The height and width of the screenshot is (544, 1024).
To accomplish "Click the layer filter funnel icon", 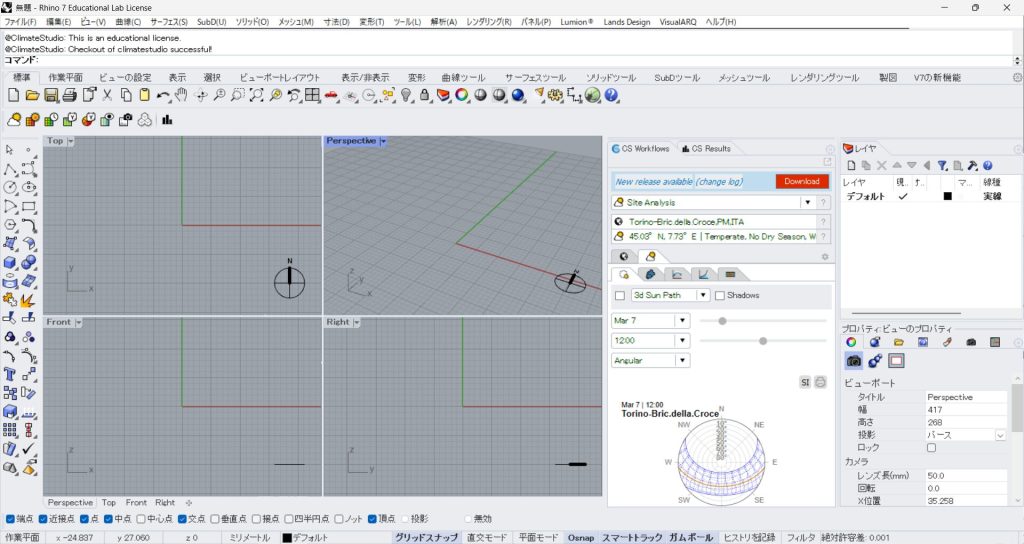I will click(942, 165).
